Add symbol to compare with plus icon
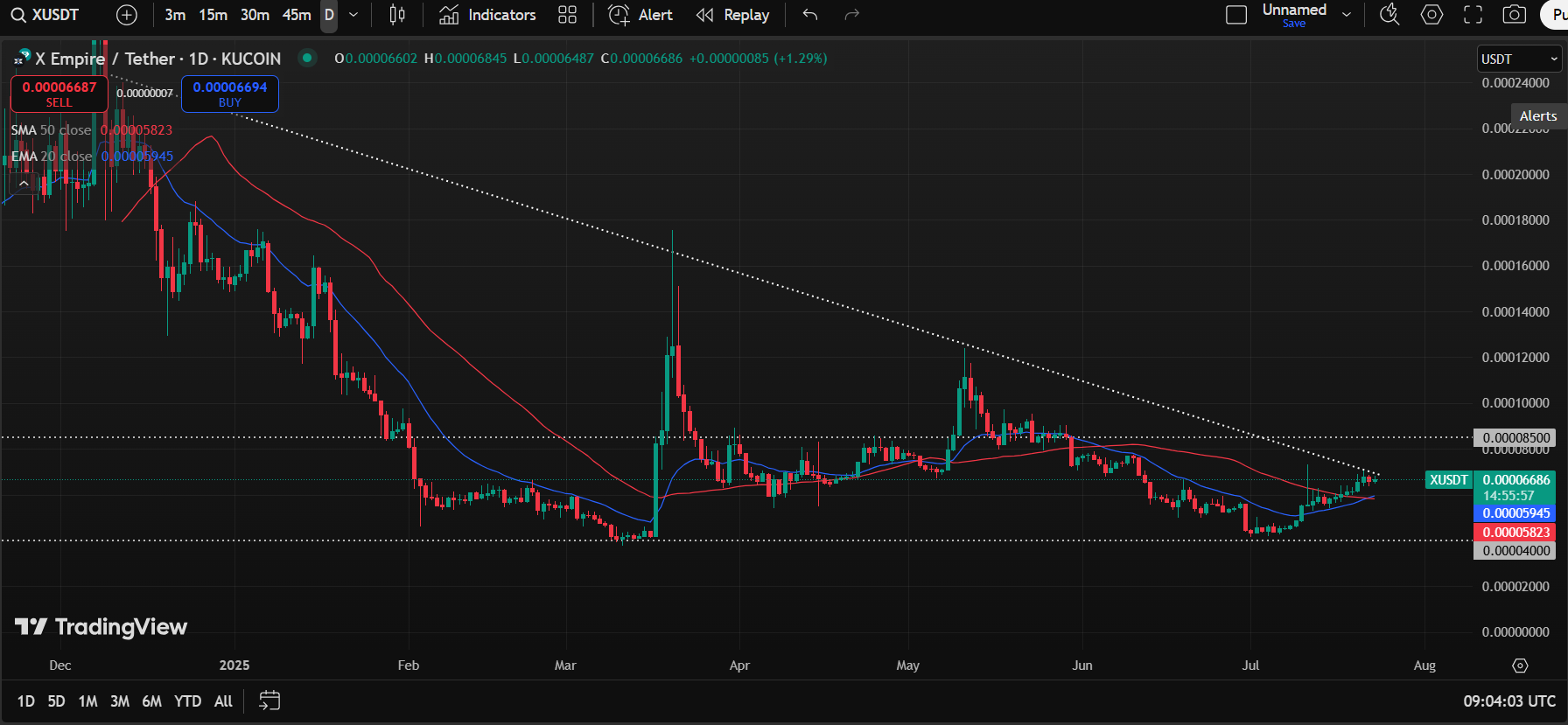This screenshot has width=1568, height=725. click(x=127, y=15)
